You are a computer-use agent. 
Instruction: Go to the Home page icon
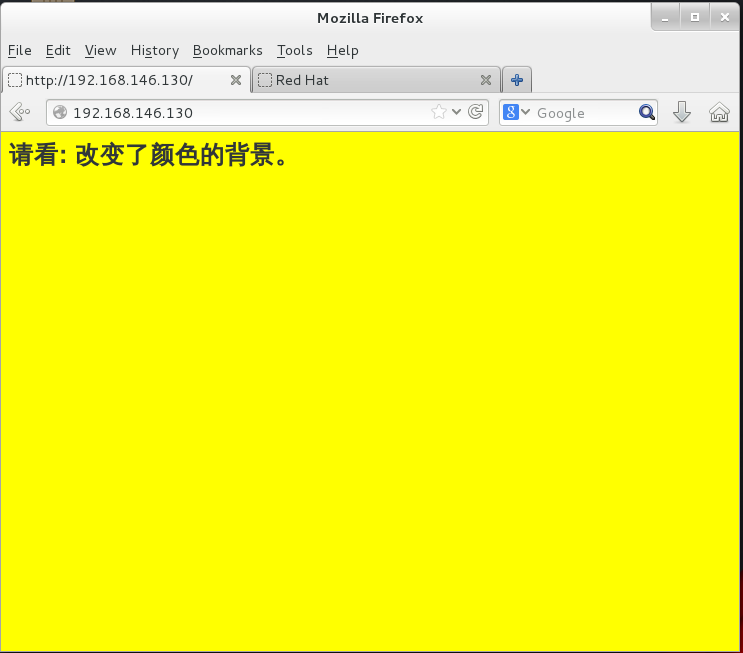pos(719,112)
